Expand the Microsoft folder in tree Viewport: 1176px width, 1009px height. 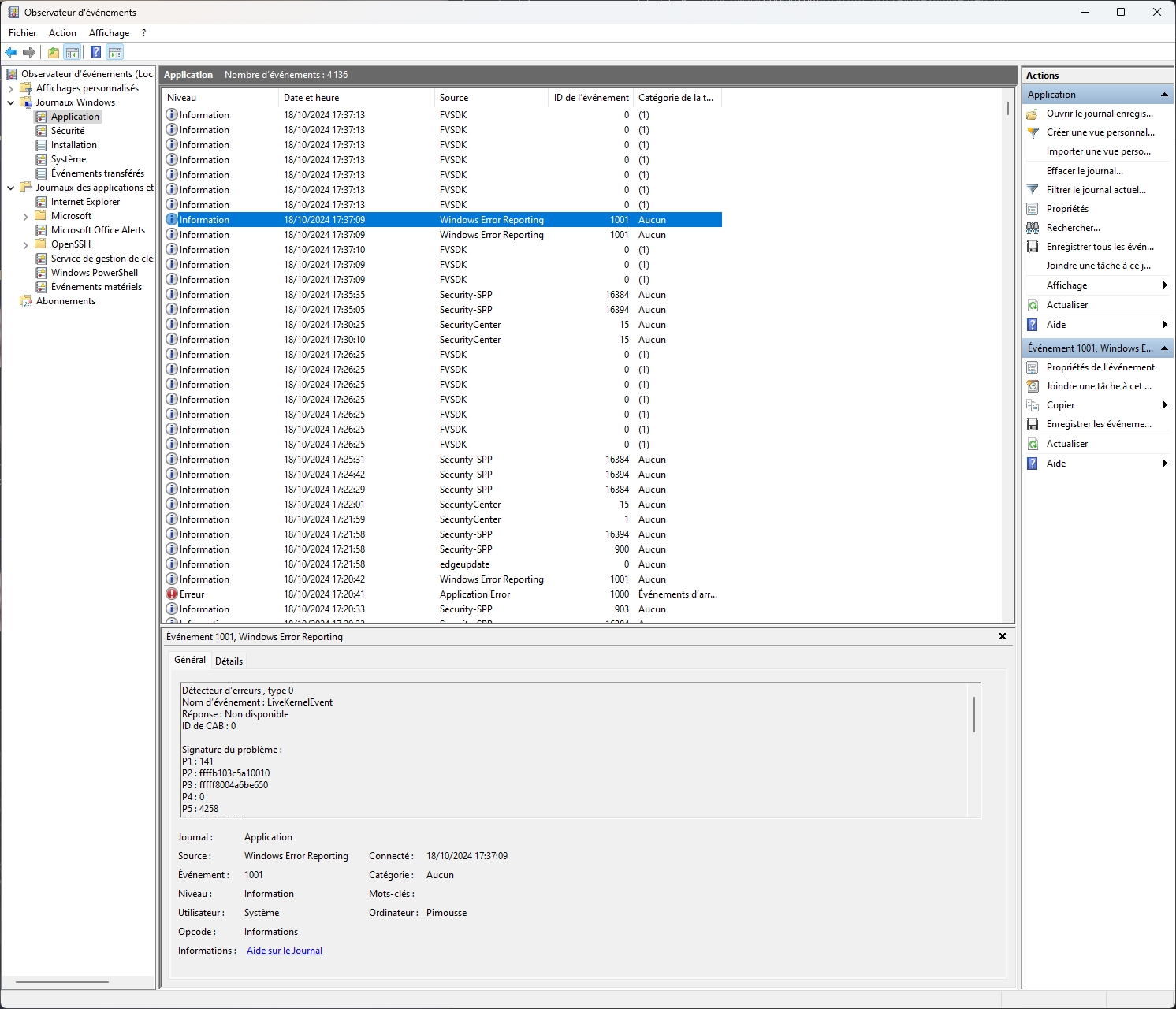tap(26, 216)
